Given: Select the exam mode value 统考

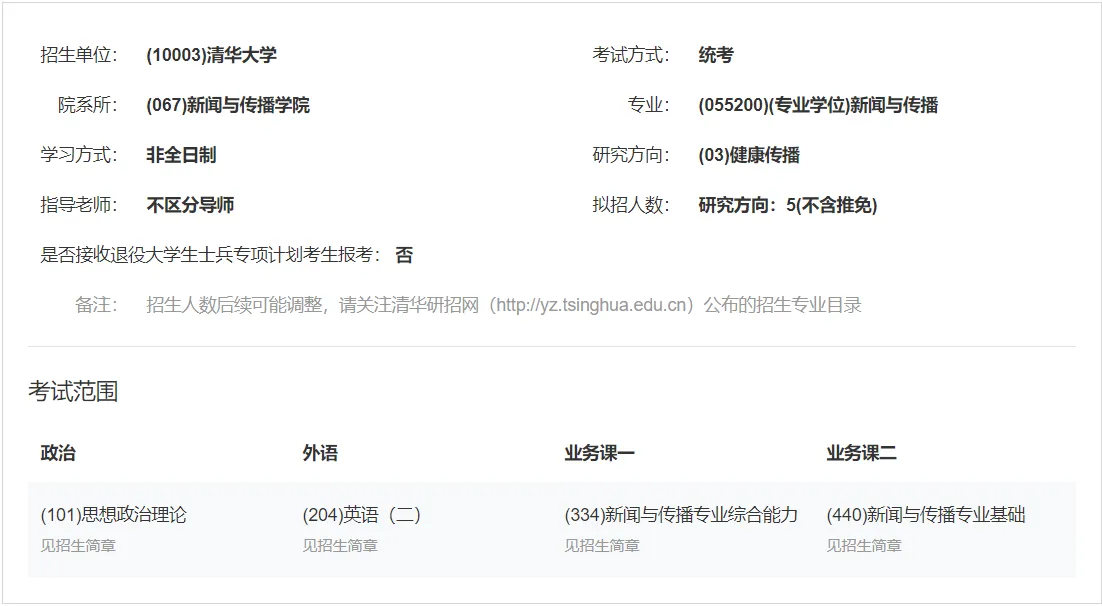Looking at the screenshot, I should 716,55.
